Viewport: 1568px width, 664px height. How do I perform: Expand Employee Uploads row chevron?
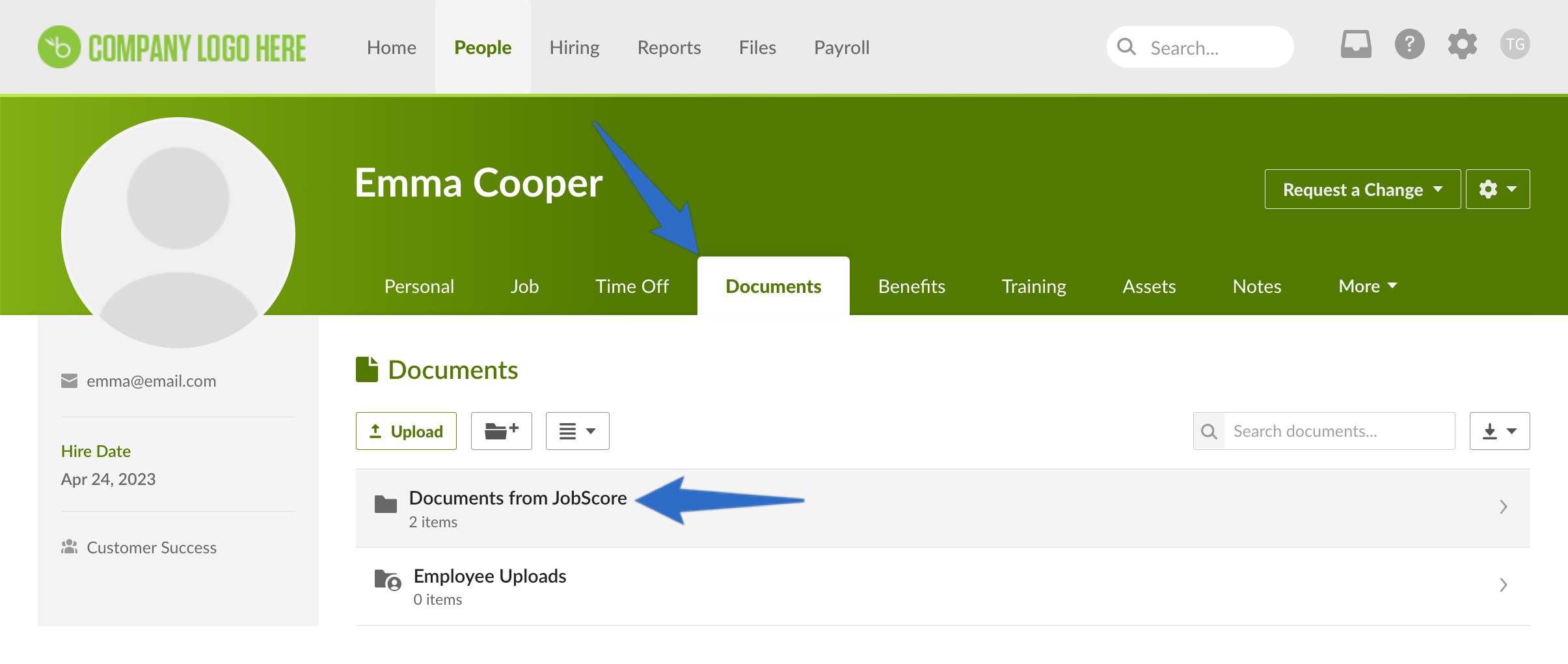(x=1504, y=585)
